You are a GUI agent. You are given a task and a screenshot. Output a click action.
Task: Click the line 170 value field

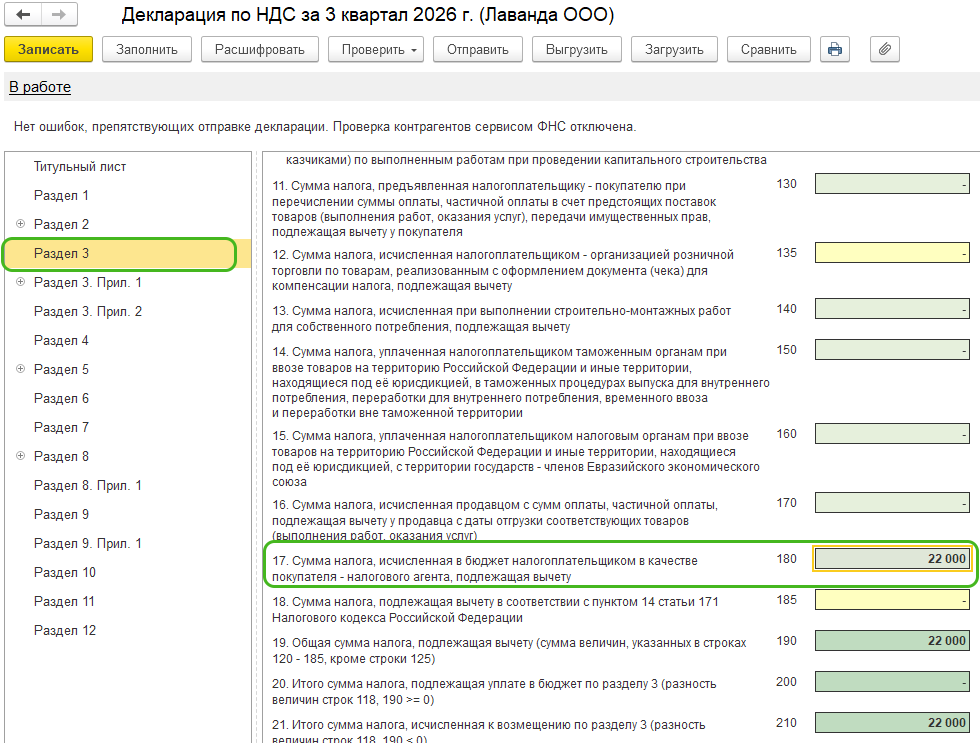pos(892,503)
